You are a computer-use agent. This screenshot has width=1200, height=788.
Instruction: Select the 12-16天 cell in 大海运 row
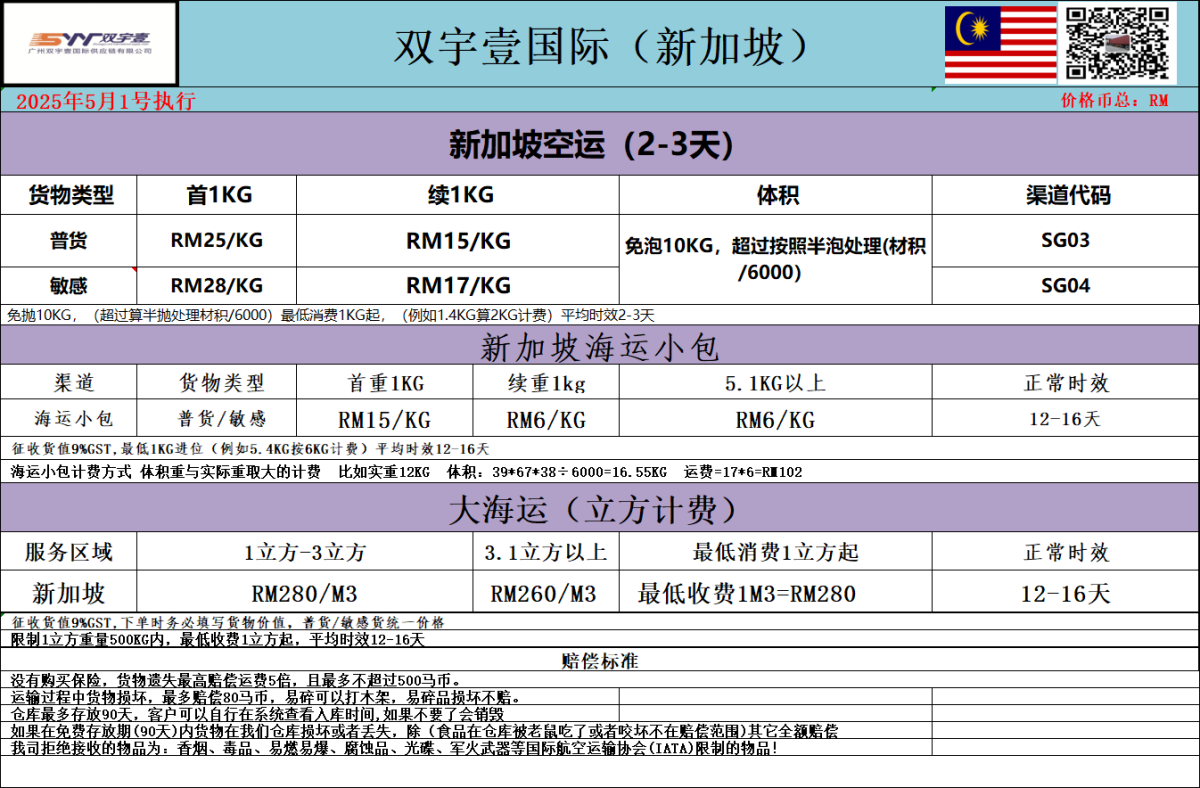[x=1066, y=593]
